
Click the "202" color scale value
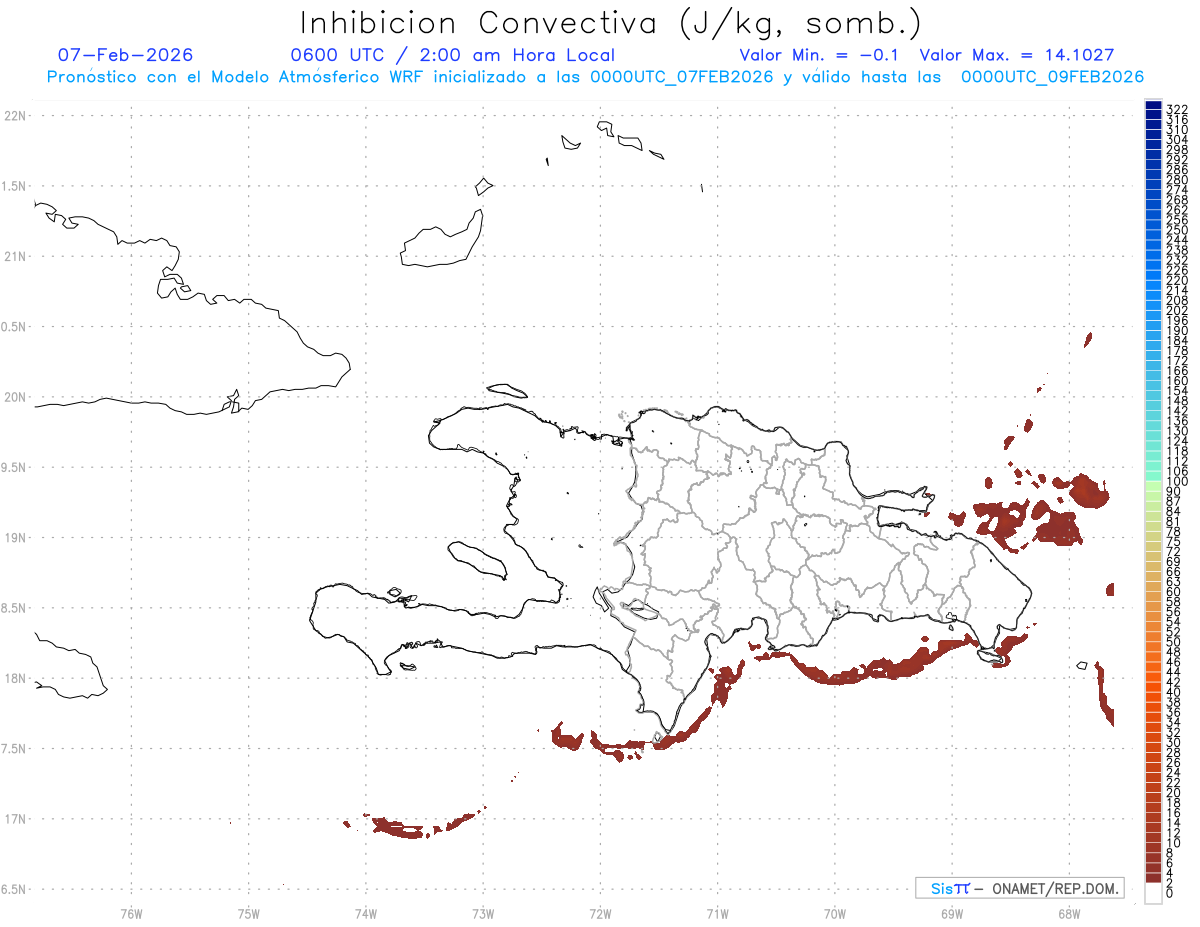[1177, 310]
